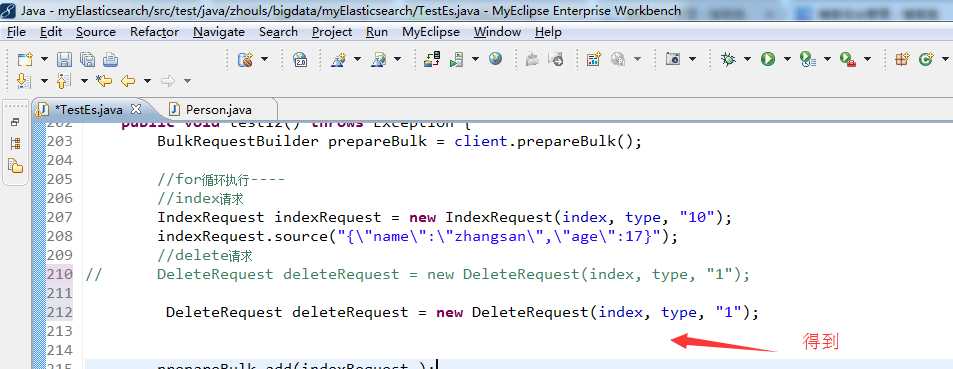Image resolution: width=953 pixels, height=369 pixels.
Task: Open the Run menu
Action: click(x=377, y=32)
